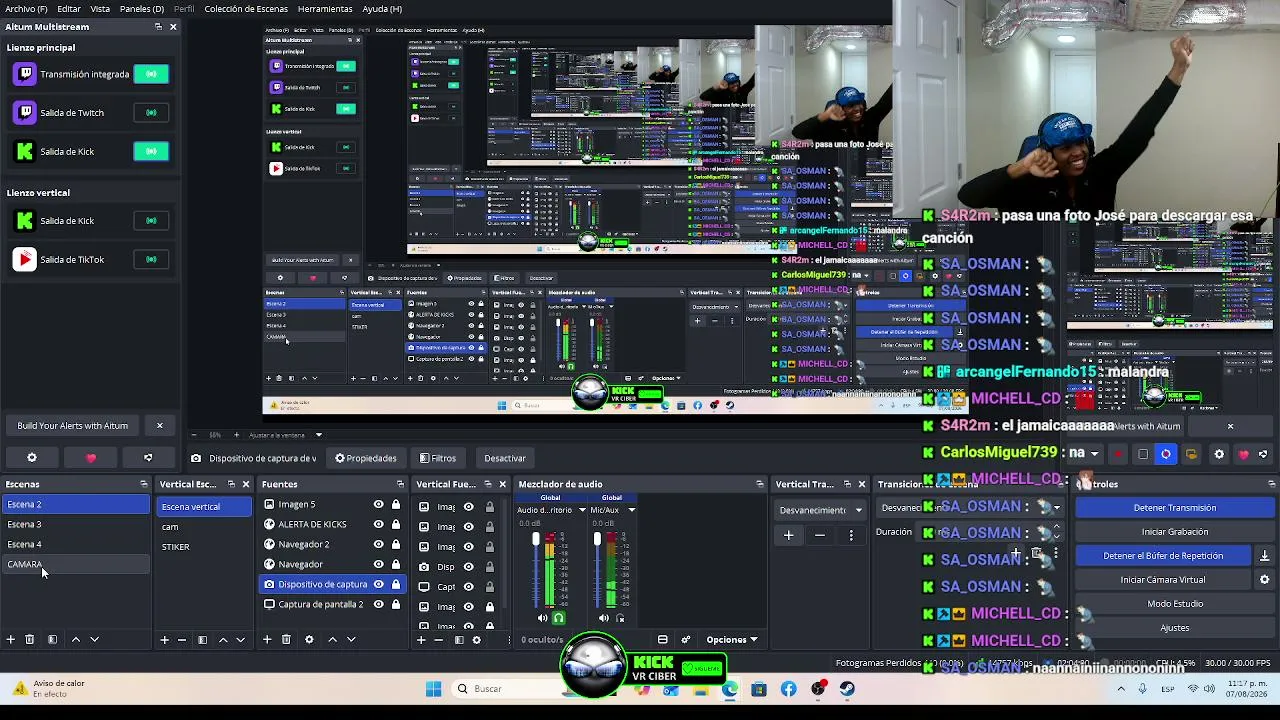
Task: Click the pink heart donate icon in Aitum dock
Action: tap(91, 458)
